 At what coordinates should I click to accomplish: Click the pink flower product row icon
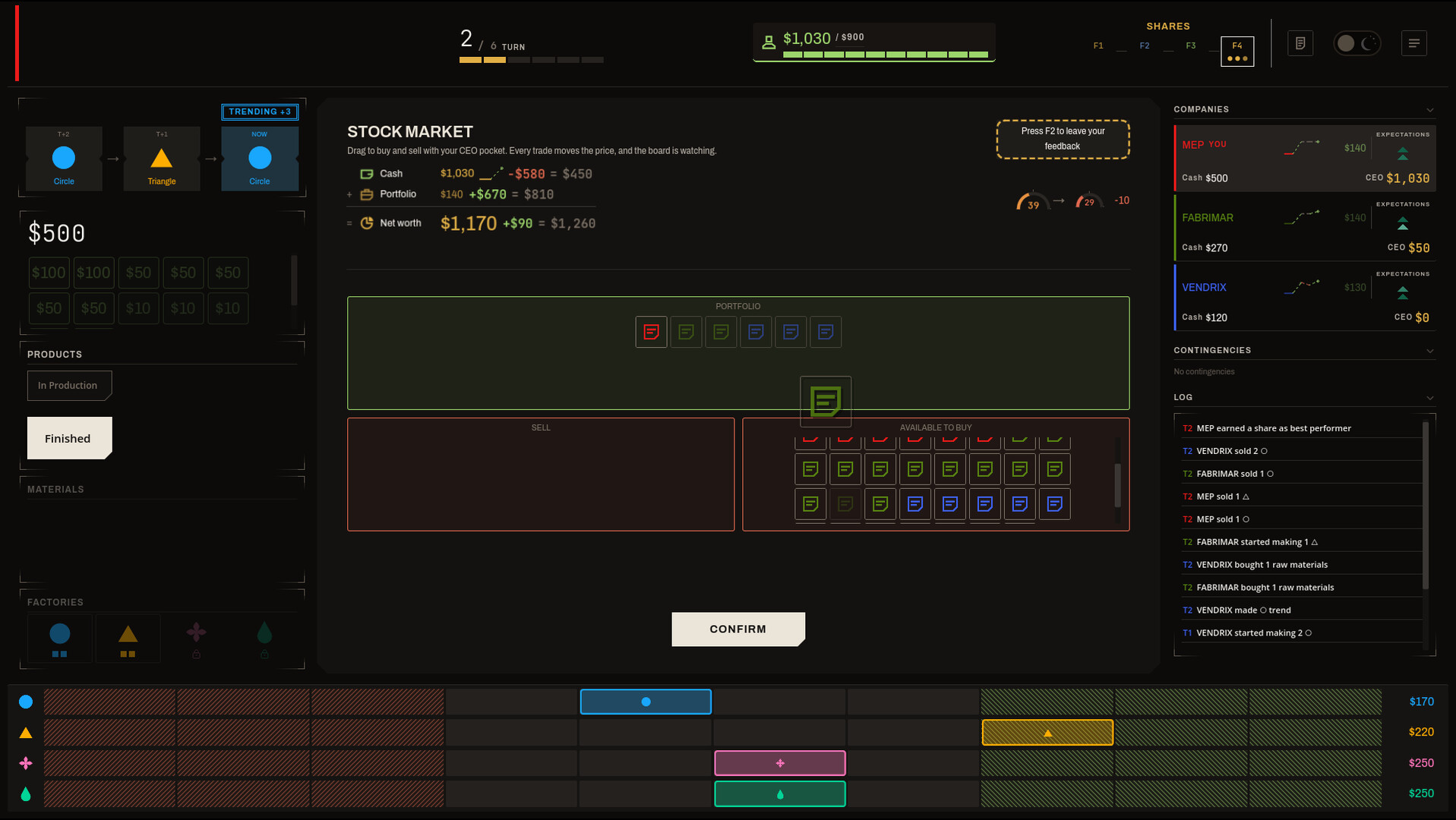26,763
